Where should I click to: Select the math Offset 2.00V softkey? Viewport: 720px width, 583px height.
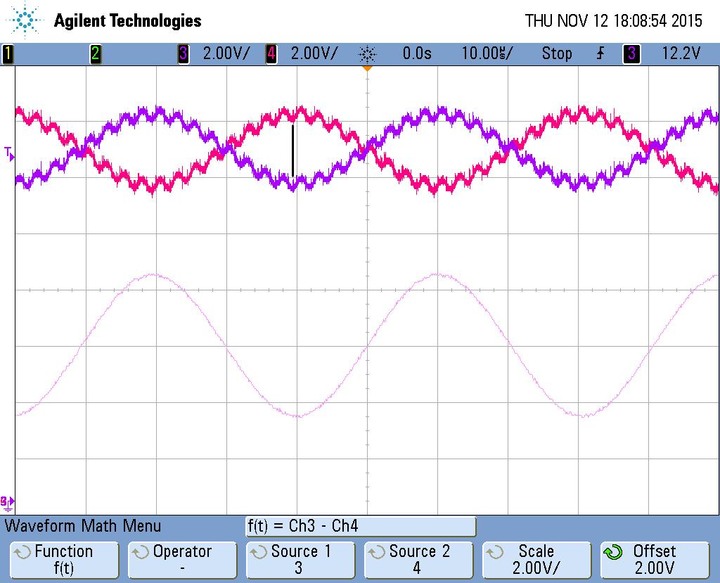click(x=654, y=559)
